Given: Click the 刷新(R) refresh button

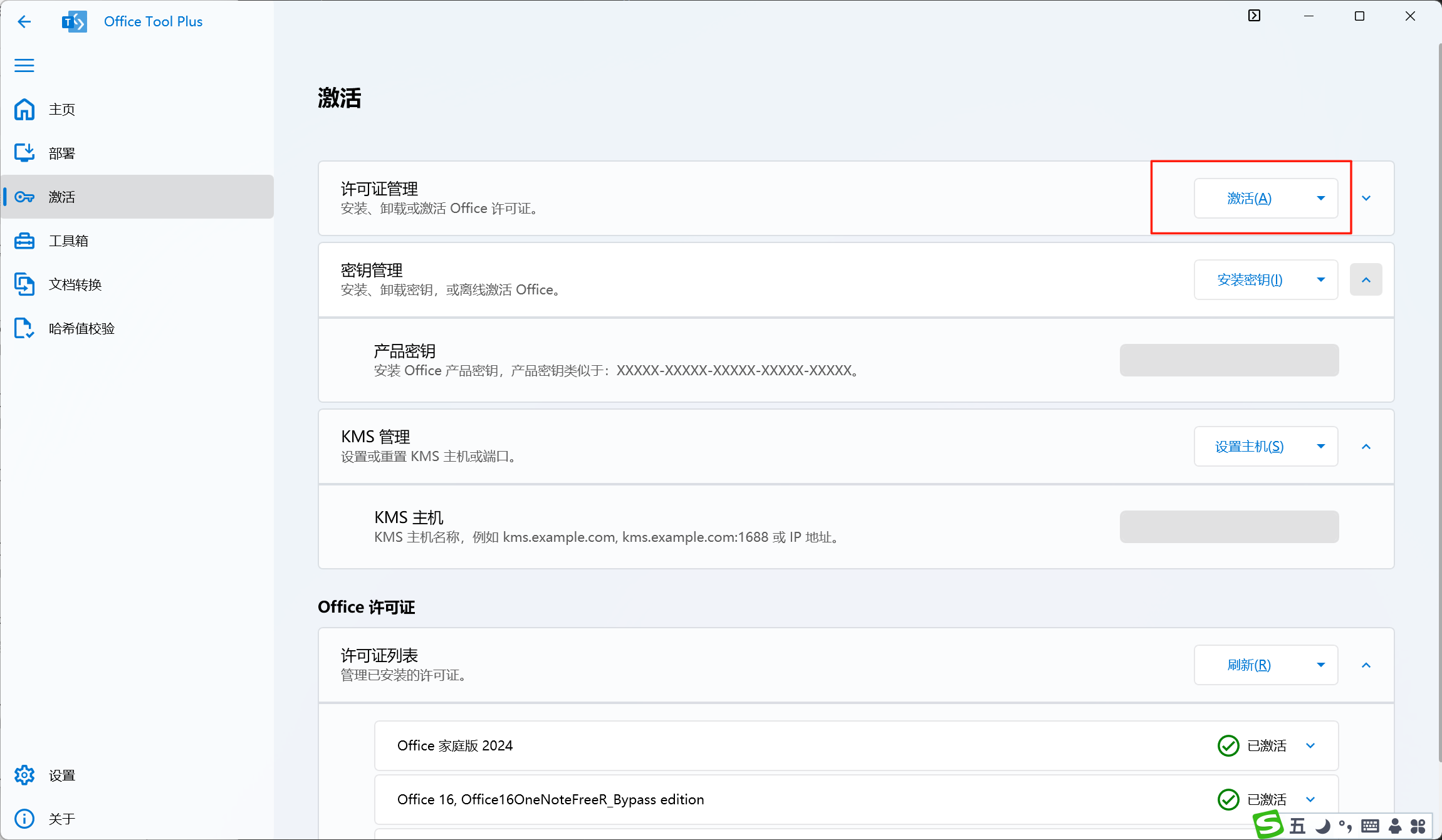Looking at the screenshot, I should 1249,665.
